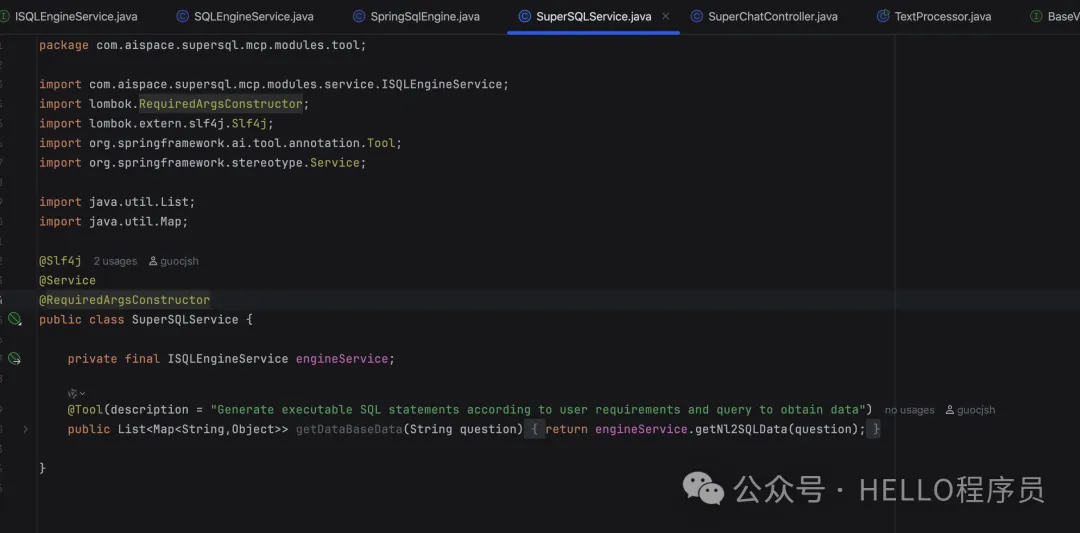Screen dimensions: 1080x533
Task: Close the SuperSQLService.java tab
Action: 665,17
